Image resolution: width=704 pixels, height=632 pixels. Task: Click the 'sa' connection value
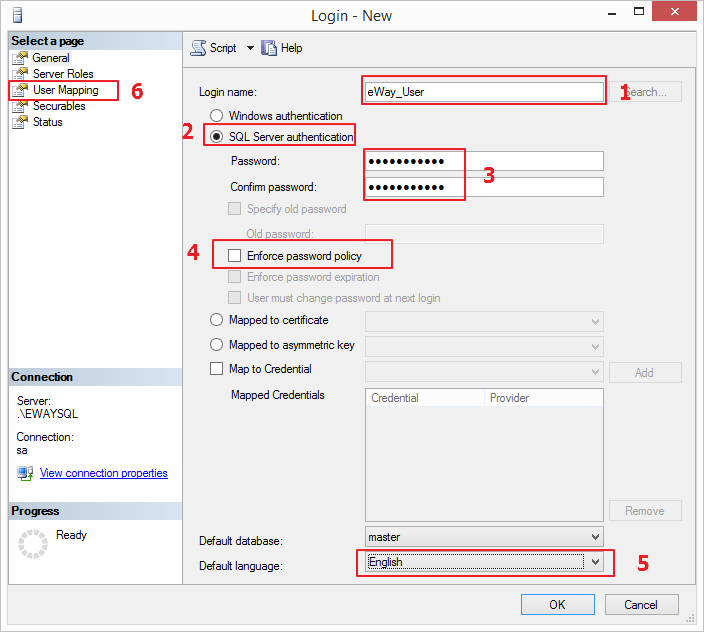(22, 450)
